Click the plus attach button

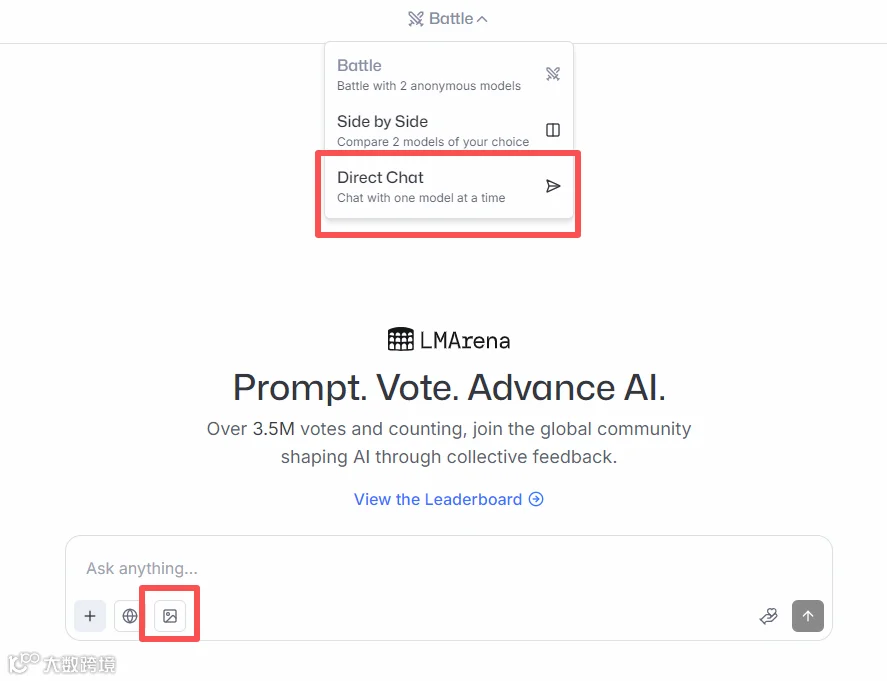[90, 615]
